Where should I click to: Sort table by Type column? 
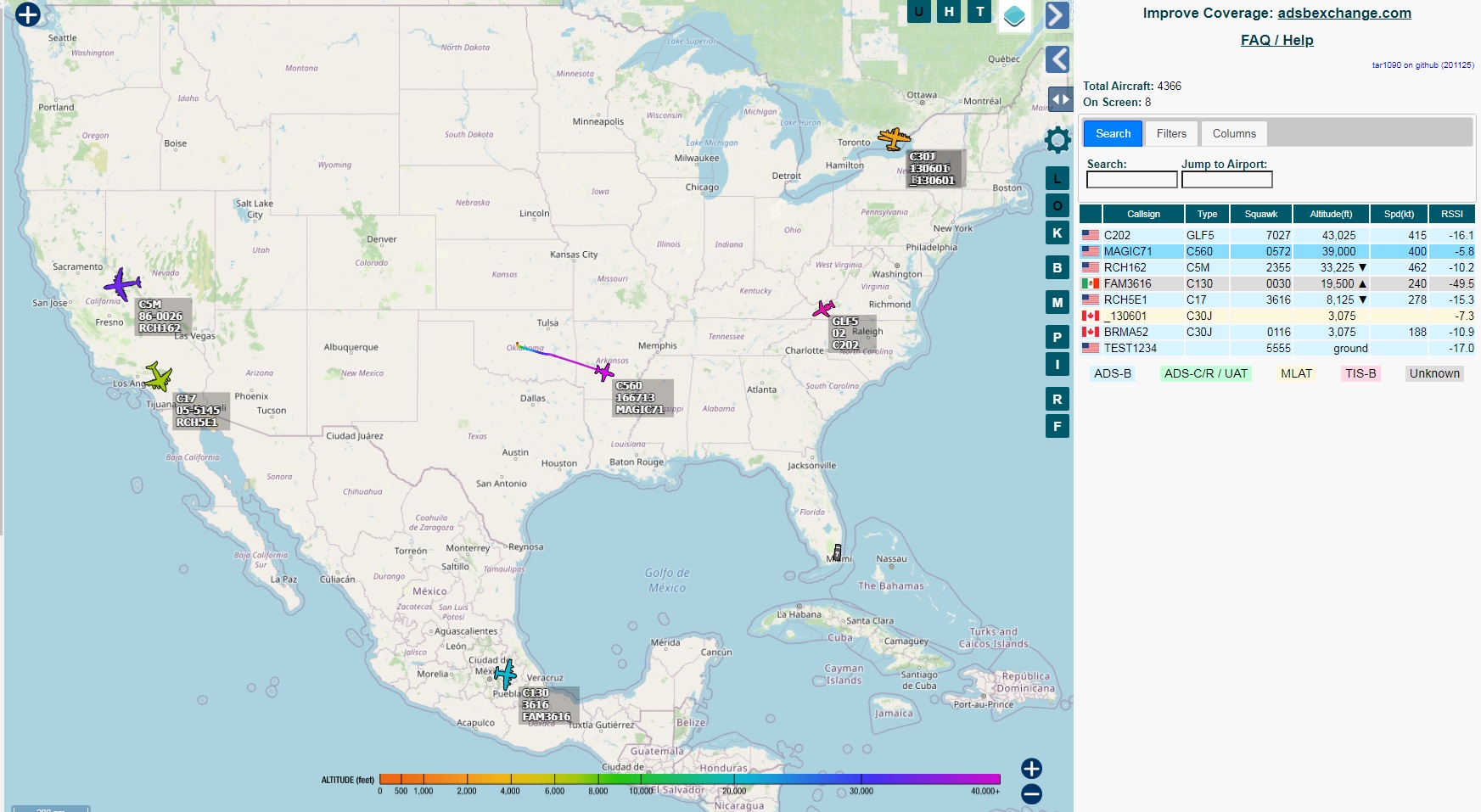[x=1207, y=214]
